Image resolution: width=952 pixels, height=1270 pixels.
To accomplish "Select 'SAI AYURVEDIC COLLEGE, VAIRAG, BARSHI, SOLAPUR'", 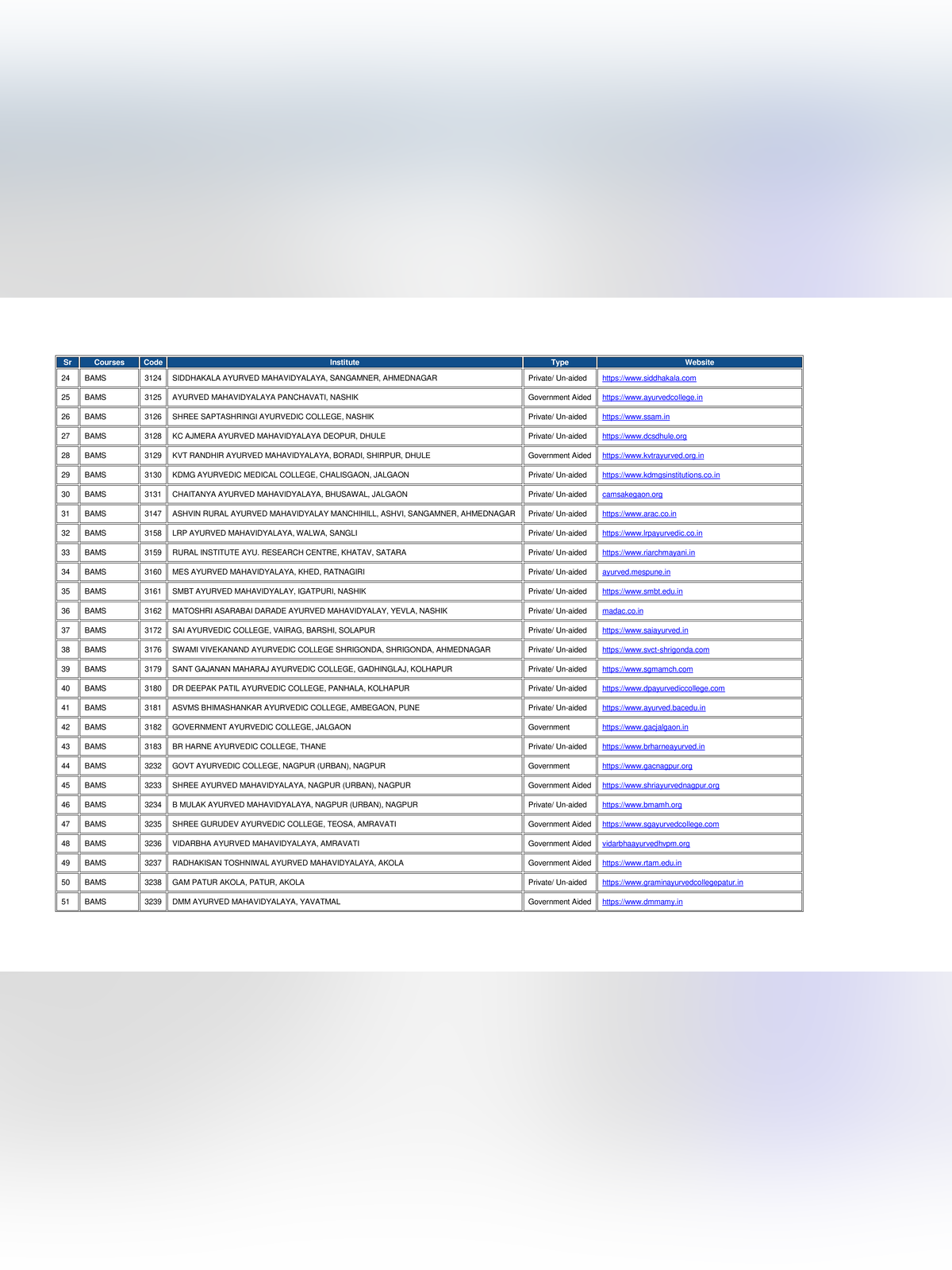I will pyautogui.click(x=274, y=630).
